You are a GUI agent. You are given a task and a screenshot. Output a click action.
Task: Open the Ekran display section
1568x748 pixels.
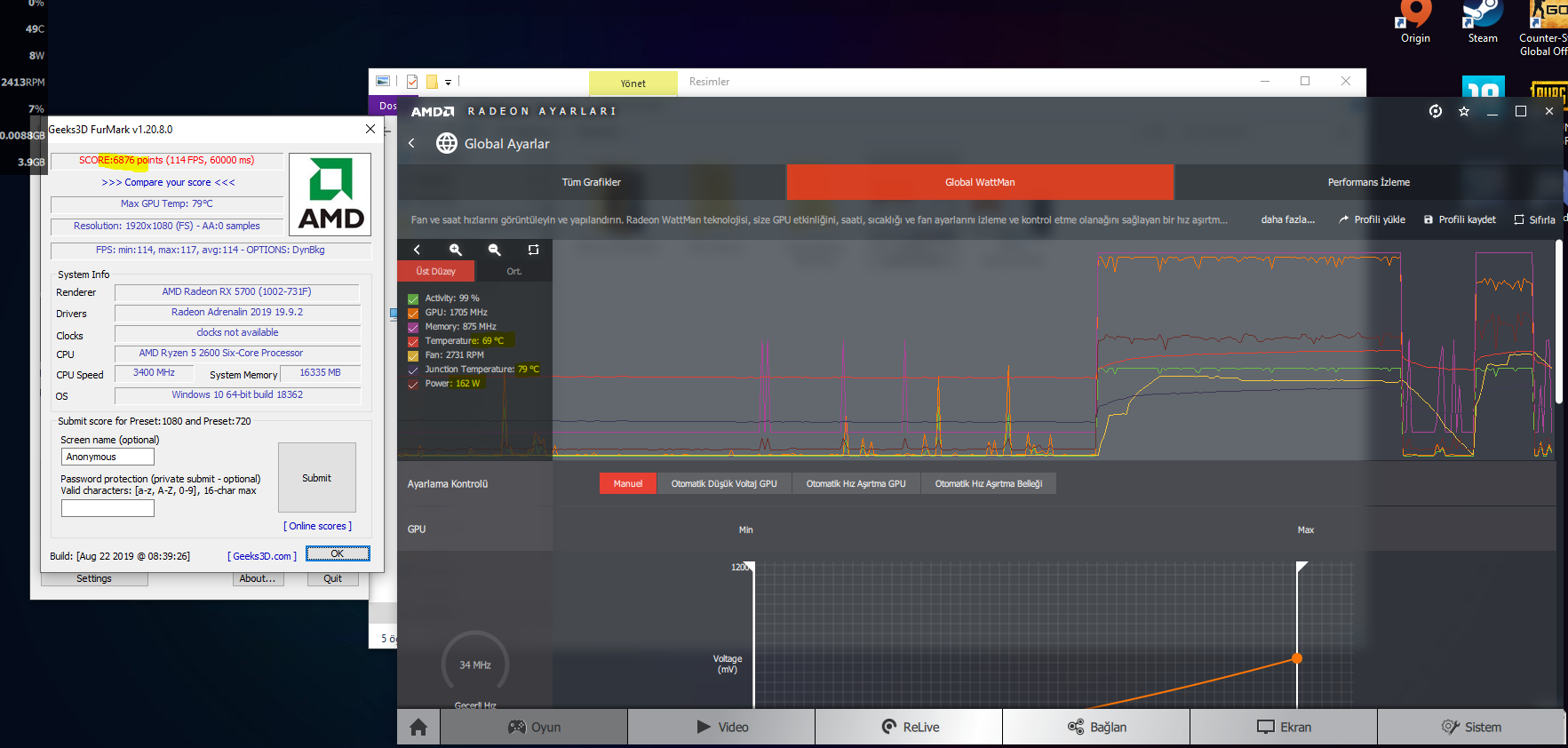1284,727
